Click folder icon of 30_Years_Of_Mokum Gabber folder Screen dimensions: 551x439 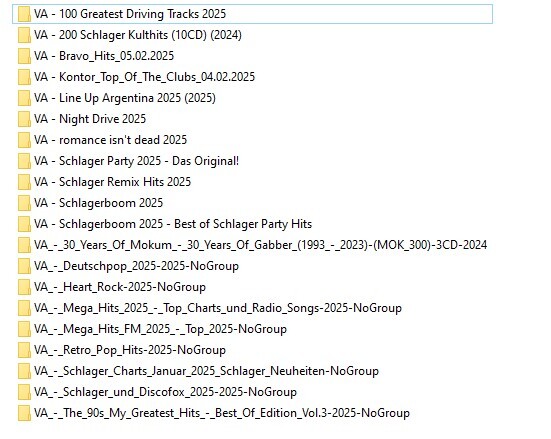coord(24,245)
